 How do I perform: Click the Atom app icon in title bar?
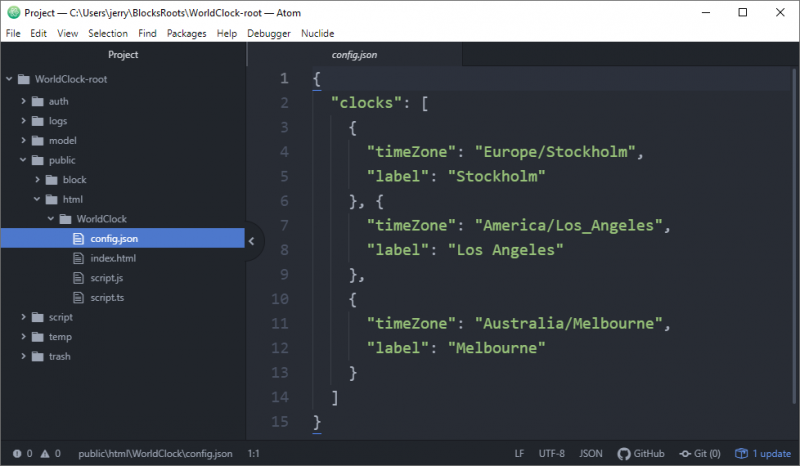[14, 12]
